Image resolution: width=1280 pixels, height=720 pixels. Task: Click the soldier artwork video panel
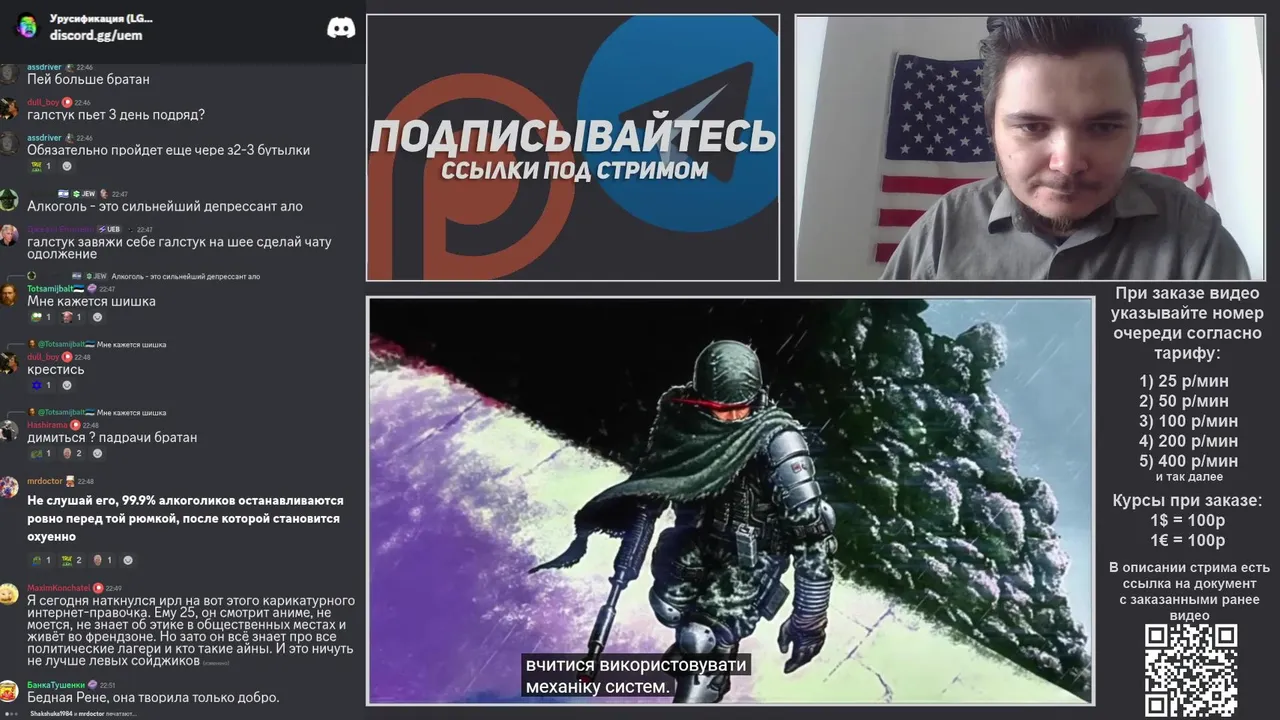(731, 500)
